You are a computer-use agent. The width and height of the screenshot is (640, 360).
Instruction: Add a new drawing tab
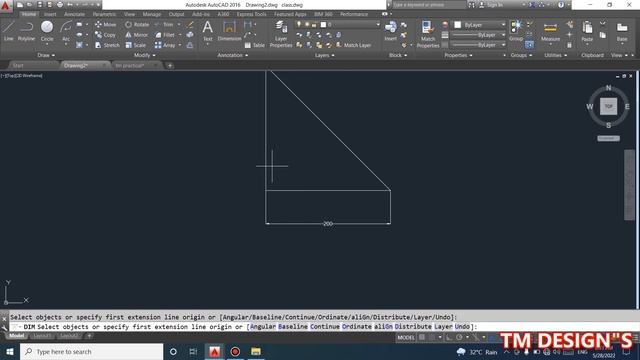click(x=170, y=65)
